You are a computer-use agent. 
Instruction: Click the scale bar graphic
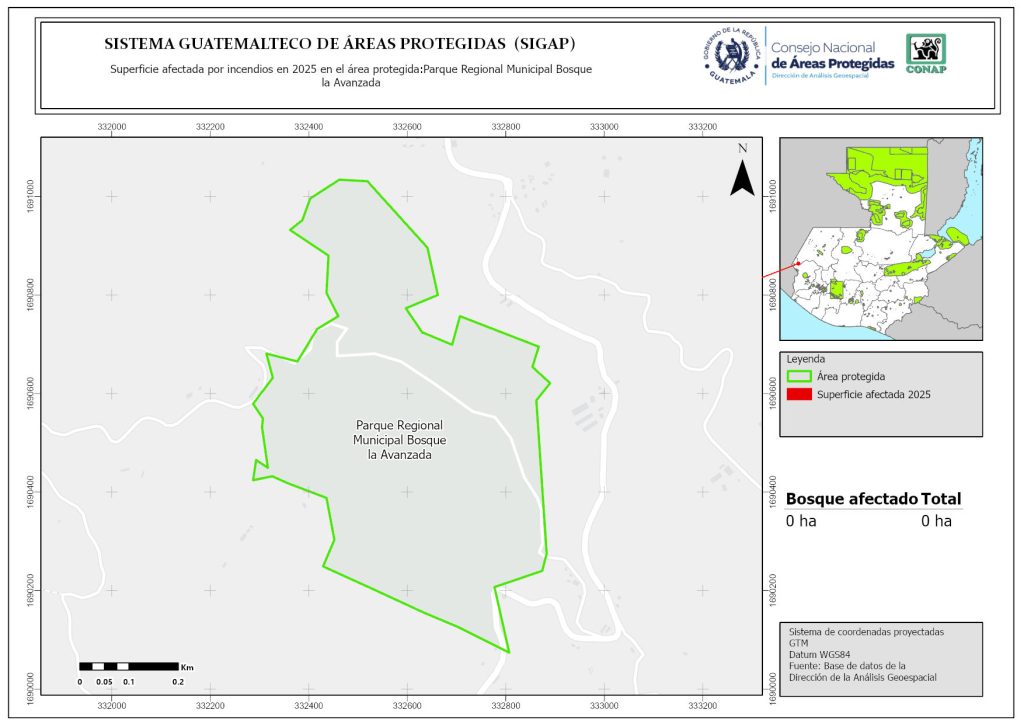(x=128, y=666)
